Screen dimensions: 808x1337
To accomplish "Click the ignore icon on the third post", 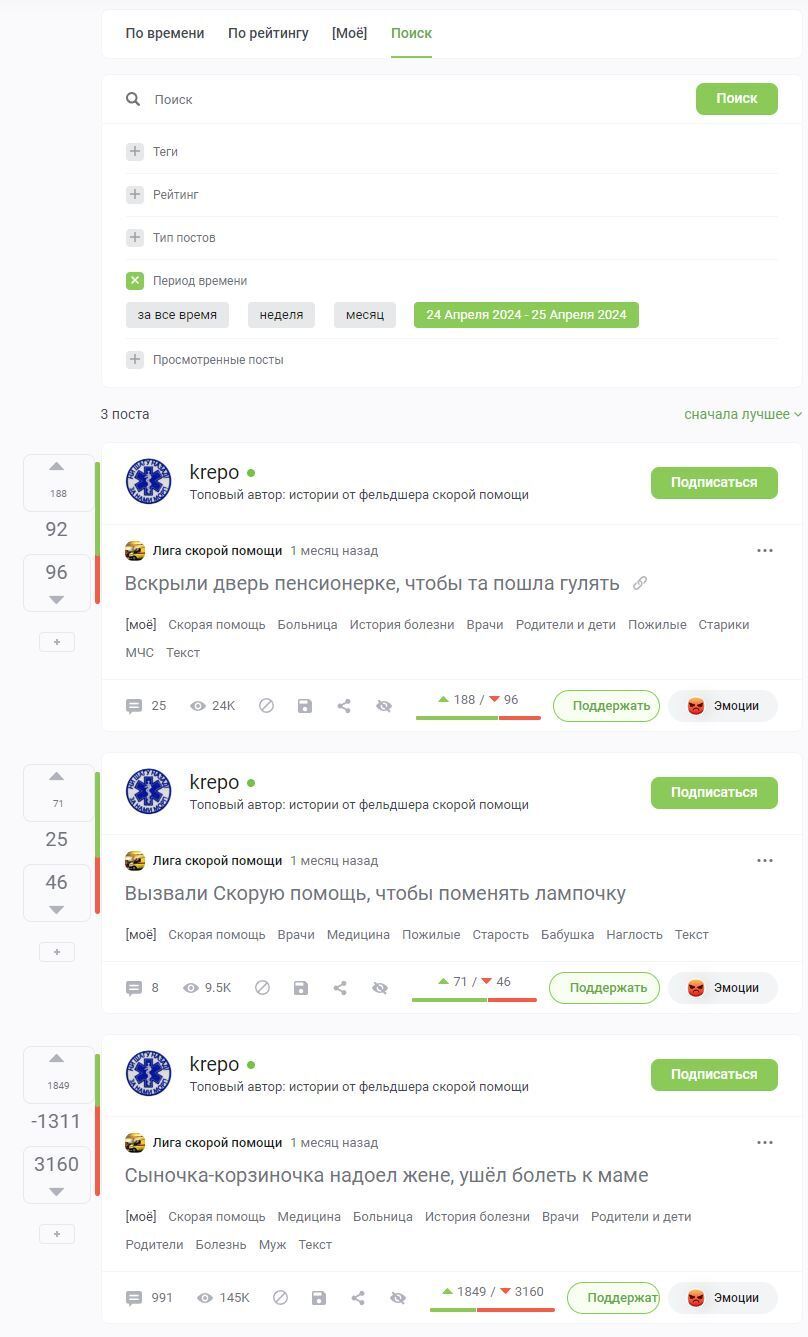I will pos(281,1298).
